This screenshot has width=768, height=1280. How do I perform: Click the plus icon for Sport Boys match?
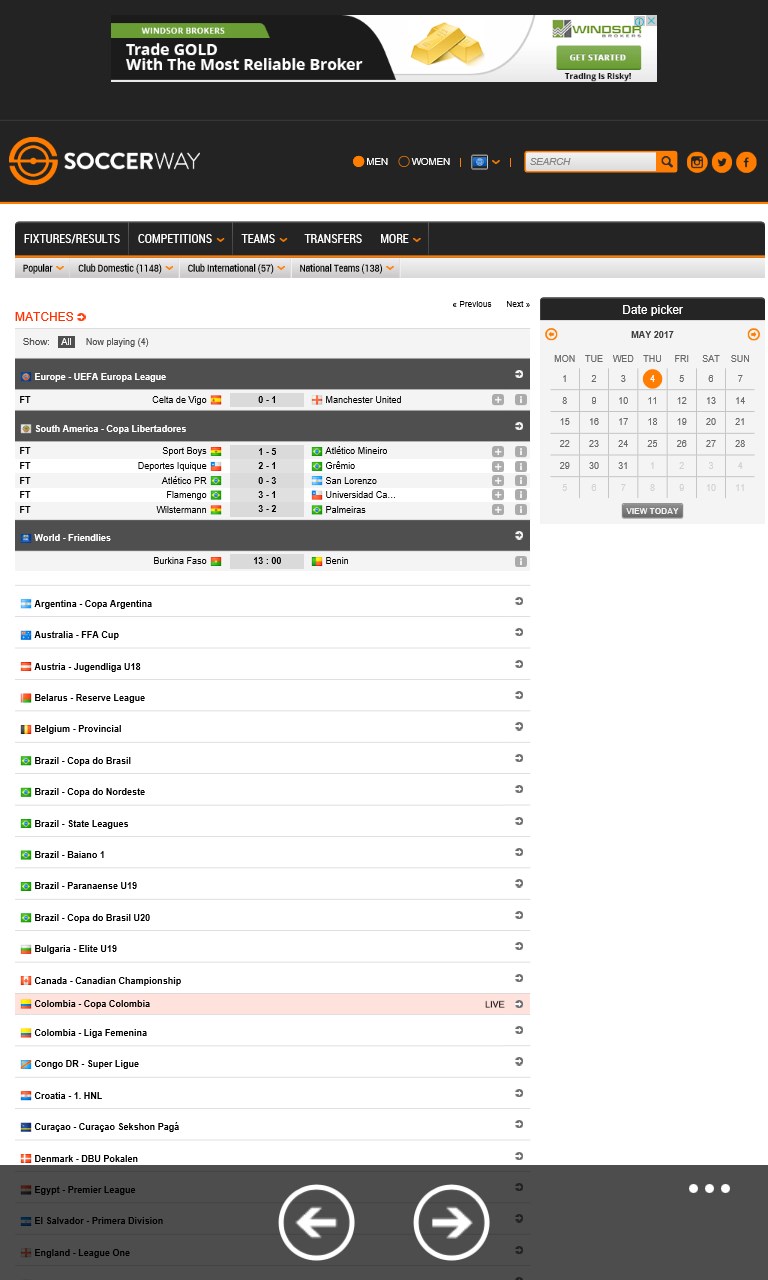[x=498, y=451]
